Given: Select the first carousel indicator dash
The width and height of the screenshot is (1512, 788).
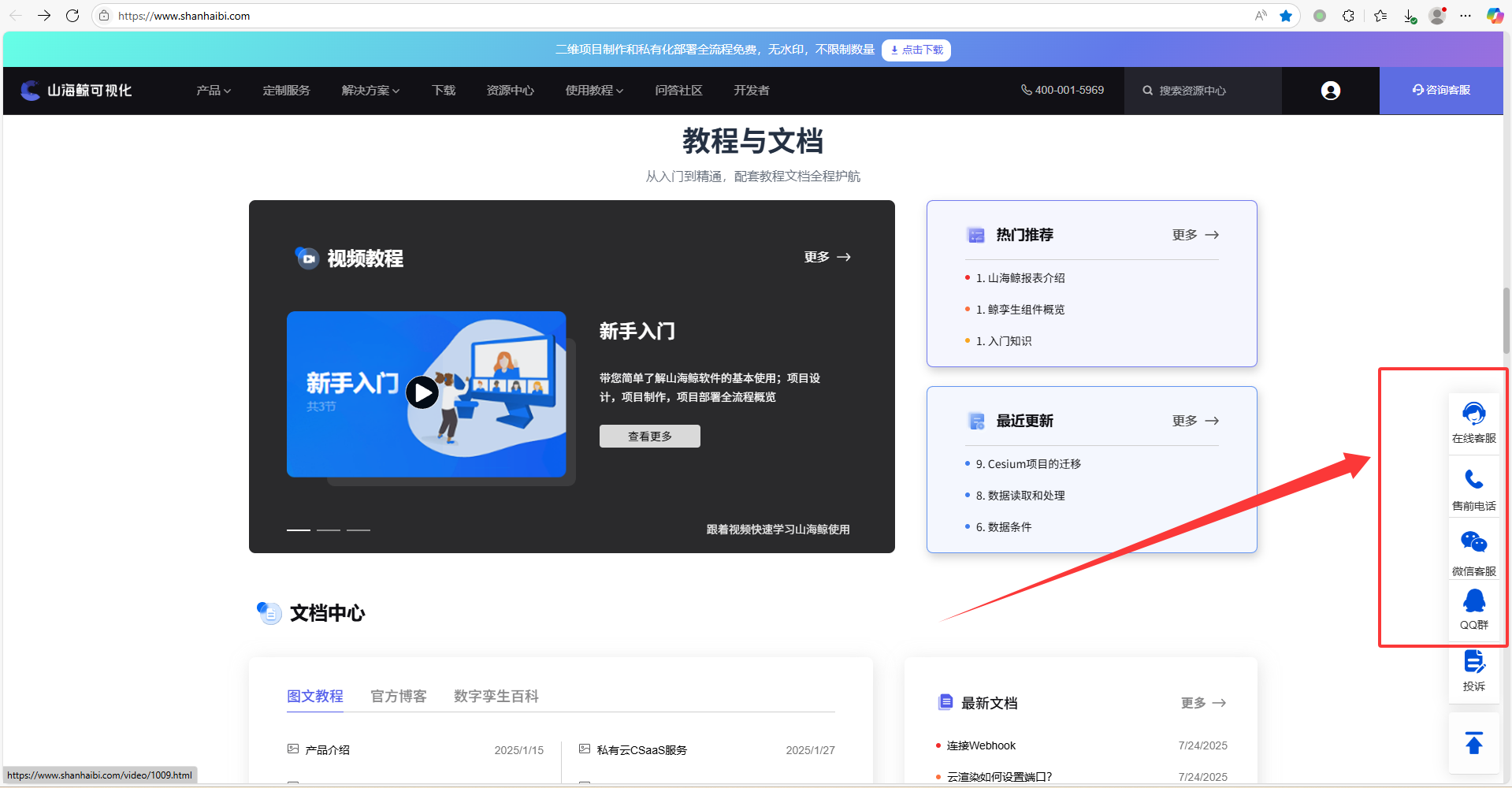Looking at the screenshot, I should 299,530.
